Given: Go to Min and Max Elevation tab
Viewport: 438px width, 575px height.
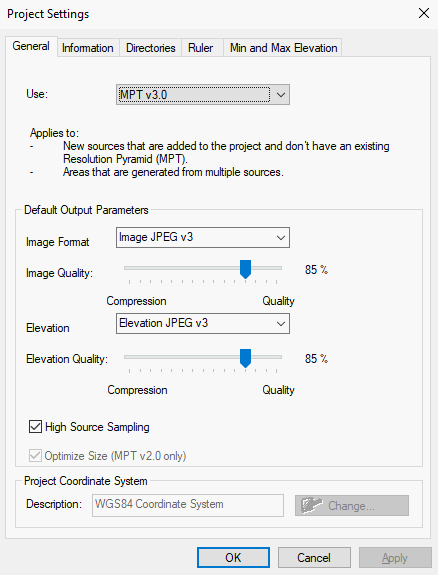Looking at the screenshot, I should tap(283, 48).
